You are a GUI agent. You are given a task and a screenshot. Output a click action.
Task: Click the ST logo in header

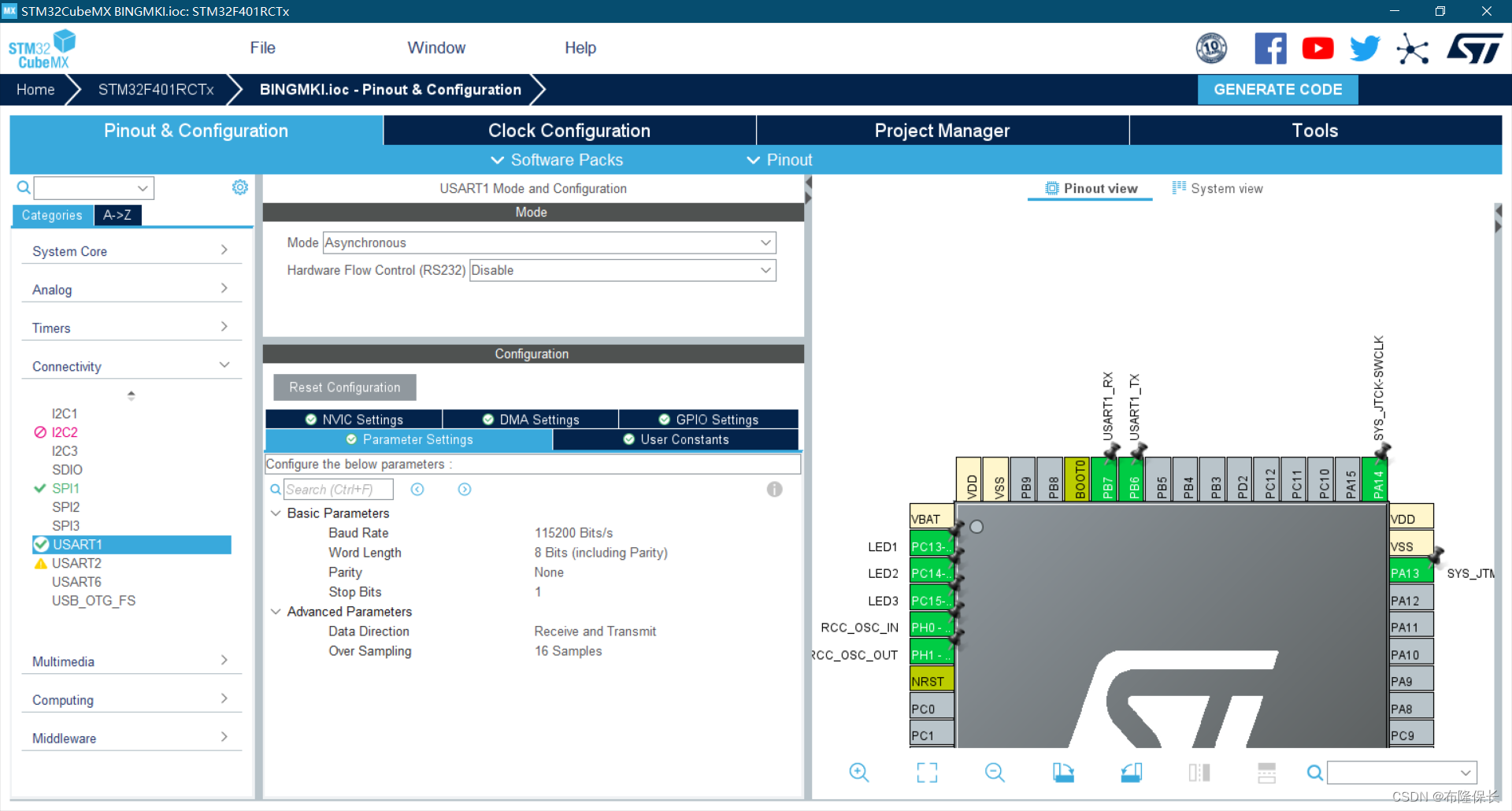tap(1475, 49)
